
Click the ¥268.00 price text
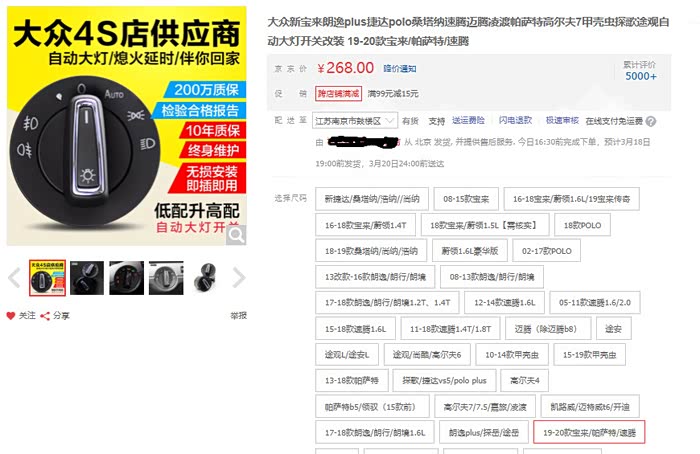pyautogui.click(x=345, y=68)
